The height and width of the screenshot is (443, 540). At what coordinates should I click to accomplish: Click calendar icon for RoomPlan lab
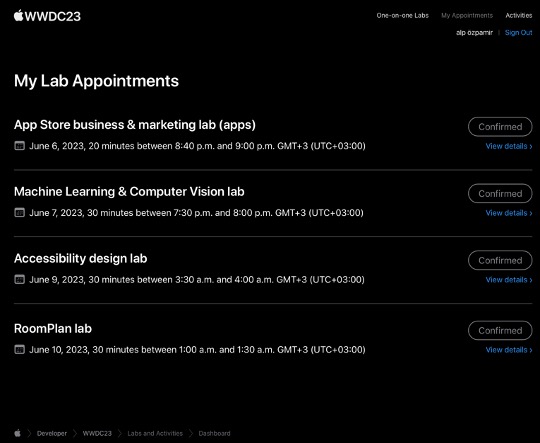(x=19, y=350)
